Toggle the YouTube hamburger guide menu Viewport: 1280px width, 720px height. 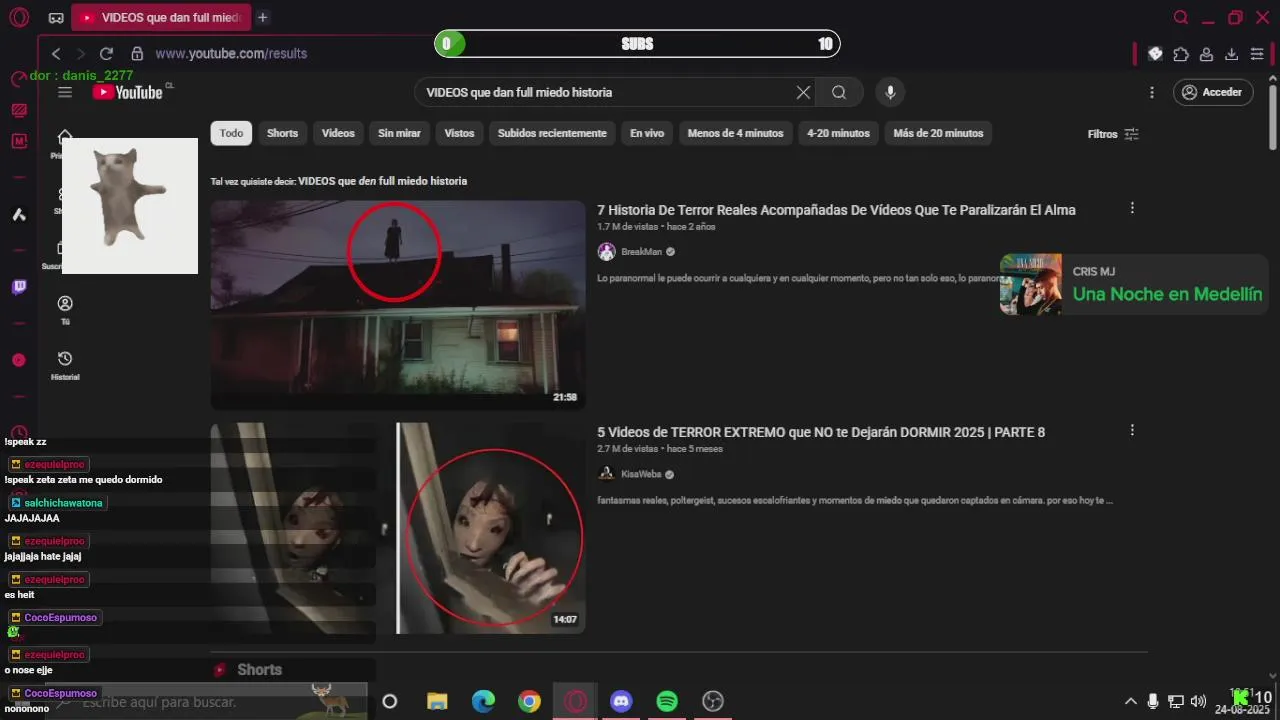click(x=65, y=92)
